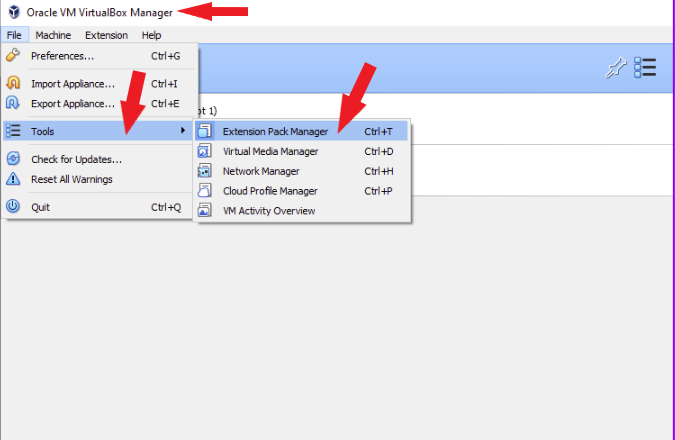Open the Extension menu
The width and height of the screenshot is (675, 440).
106,35
